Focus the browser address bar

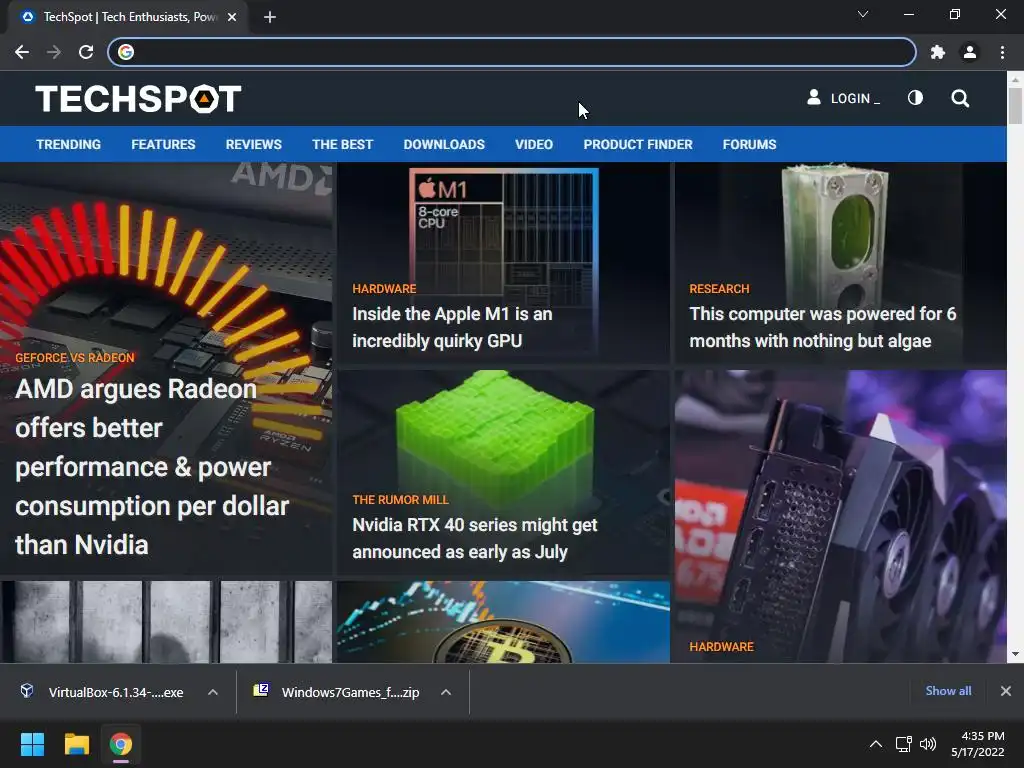(x=512, y=52)
